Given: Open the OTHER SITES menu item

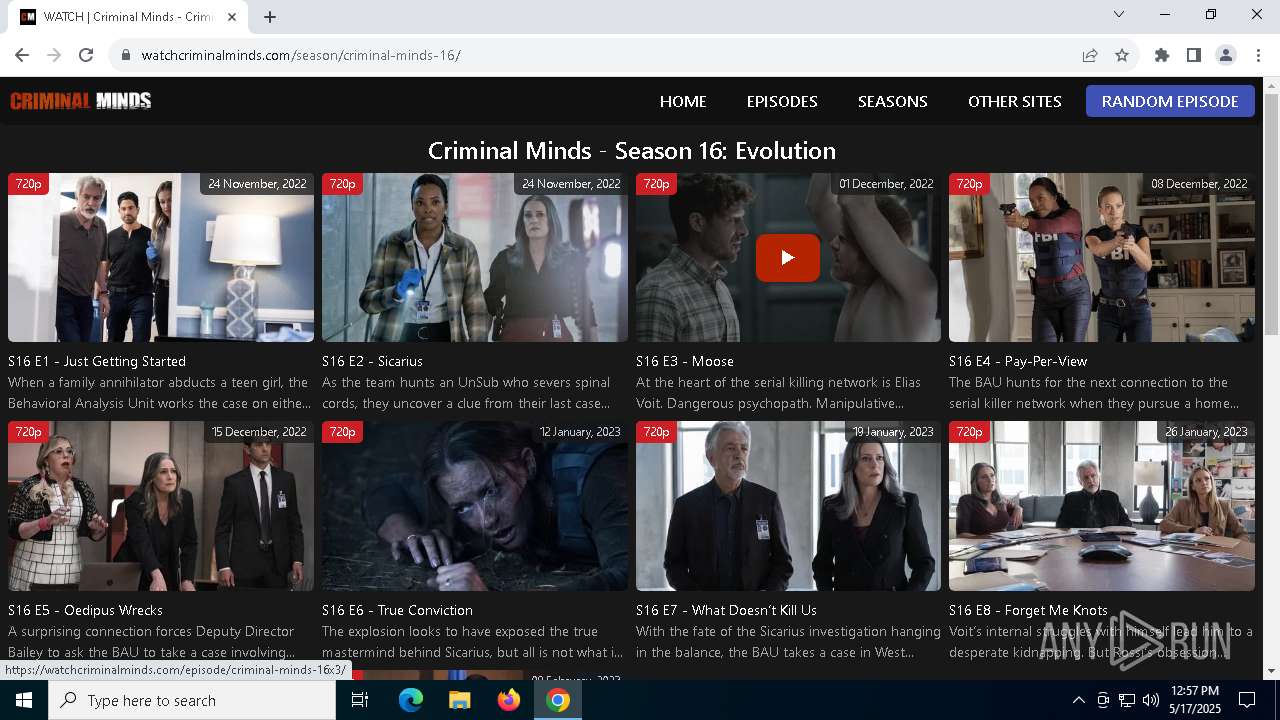Looking at the screenshot, I should [x=1015, y=101].
